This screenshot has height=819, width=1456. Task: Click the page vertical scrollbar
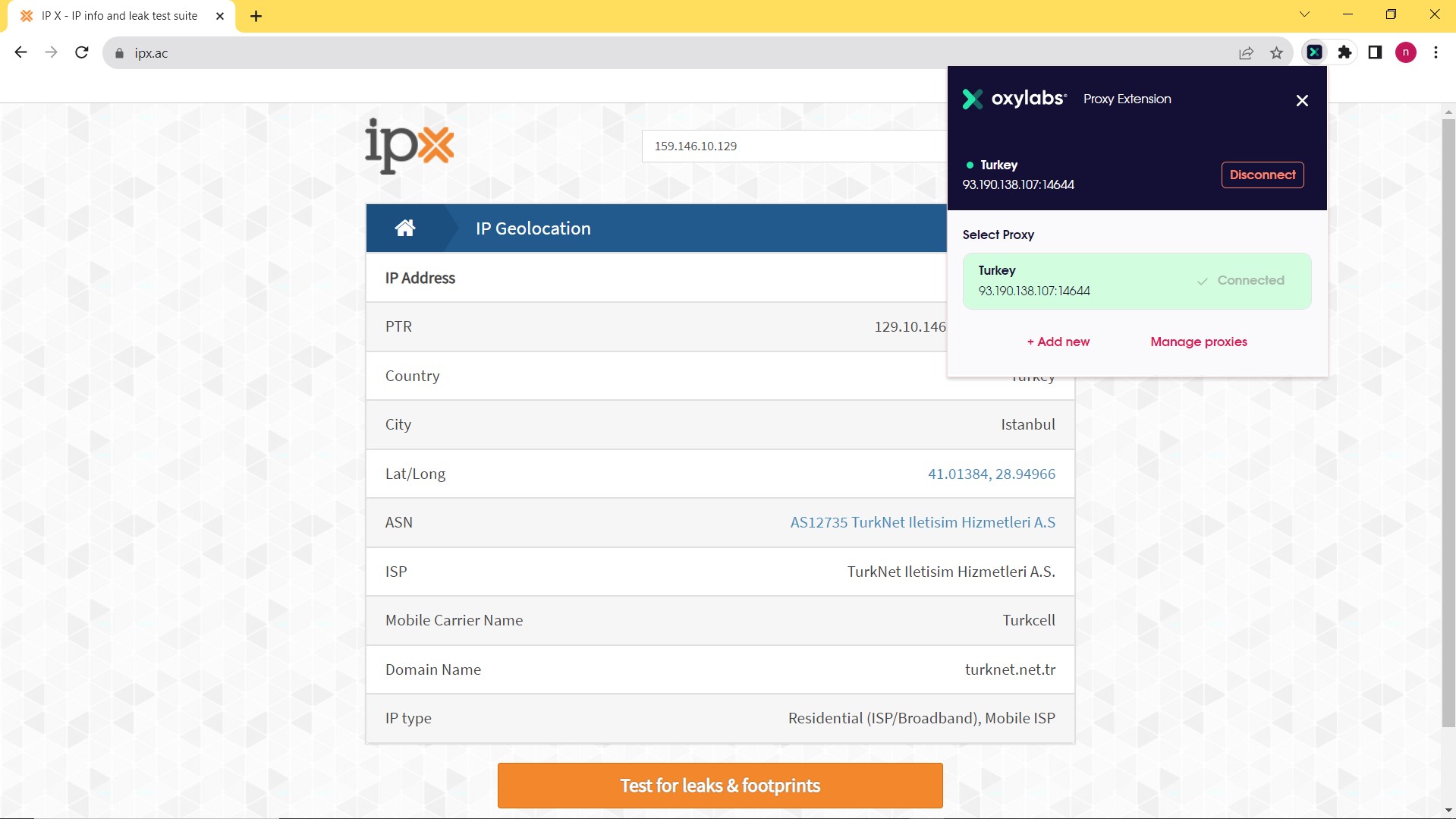click(x=1448, y=422)
